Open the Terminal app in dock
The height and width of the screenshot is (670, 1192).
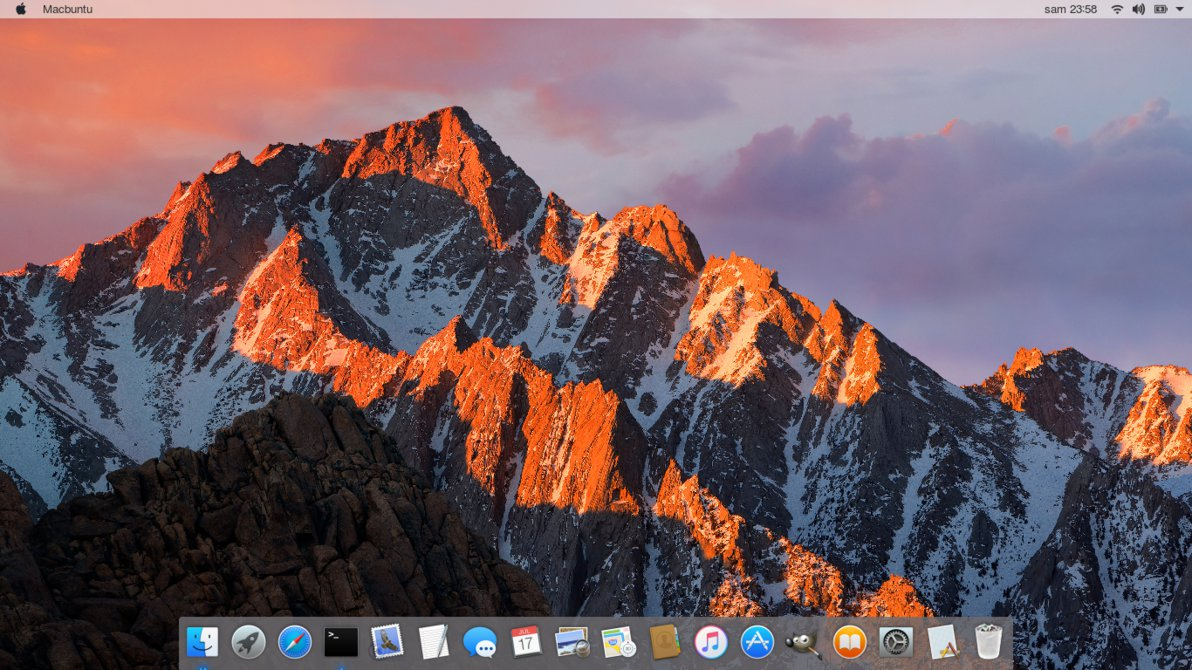tap(341, 643)
